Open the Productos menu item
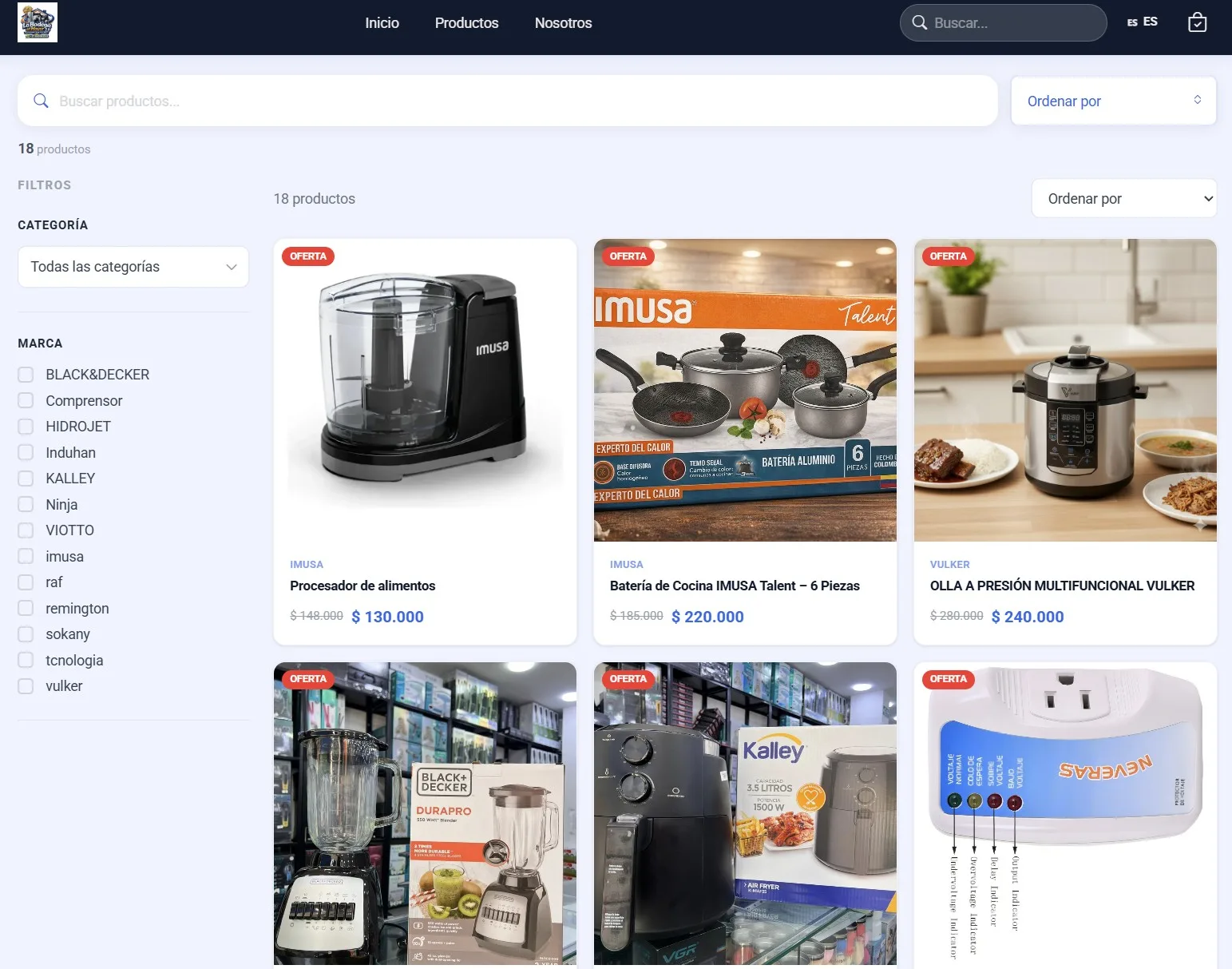This screenshot has height=969, width=1232. tap(466, 23)
